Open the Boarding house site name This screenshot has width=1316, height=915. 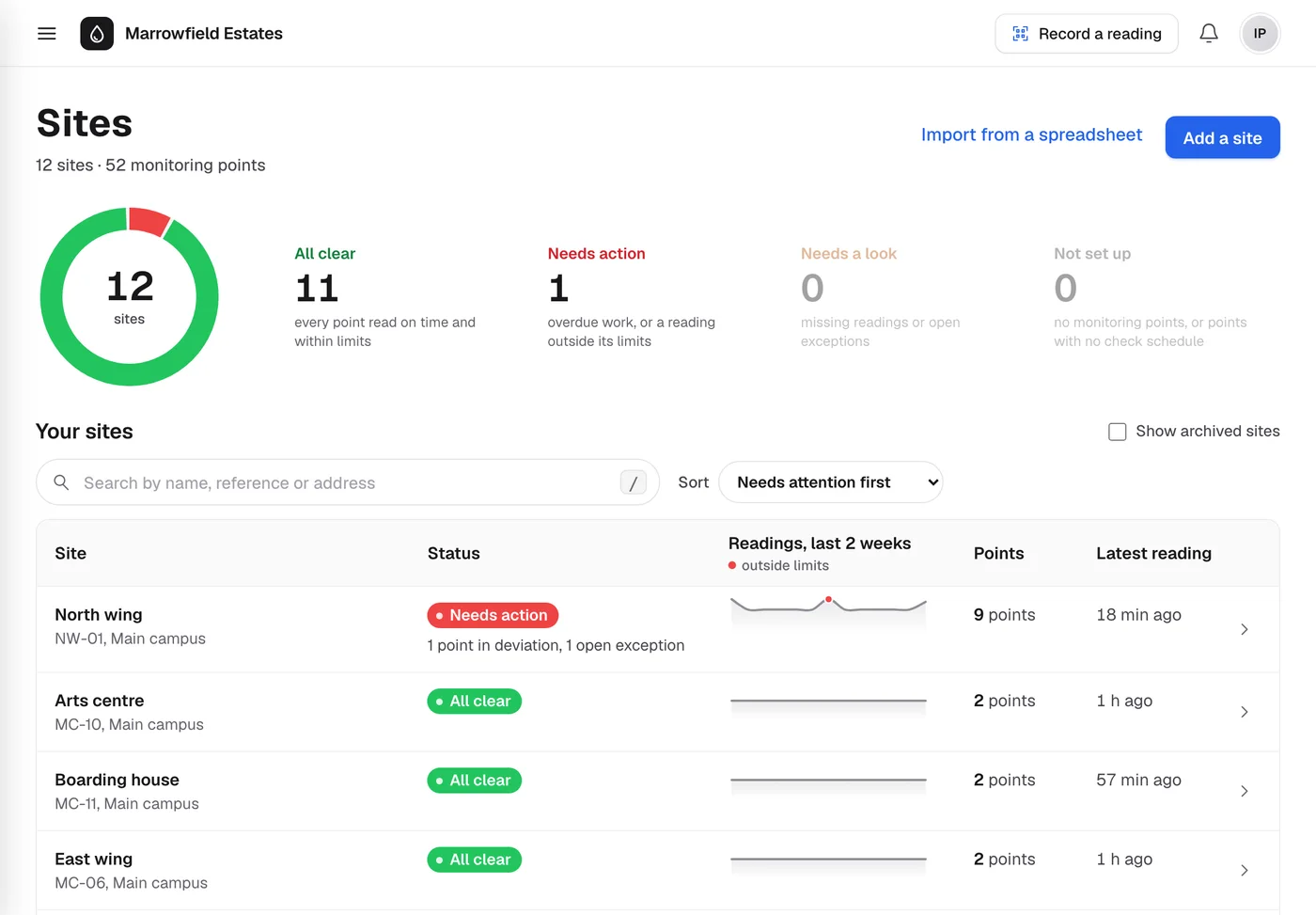tap(117, 780)
